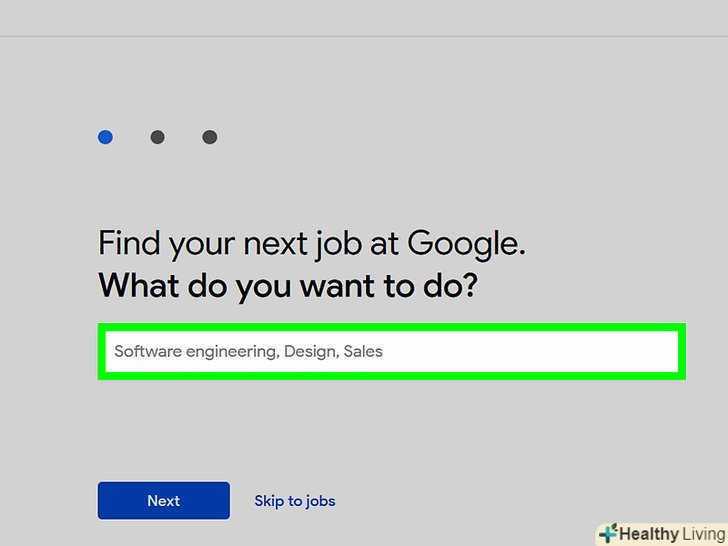Click the "Find your next job at Google." heading

coord(312,243)
